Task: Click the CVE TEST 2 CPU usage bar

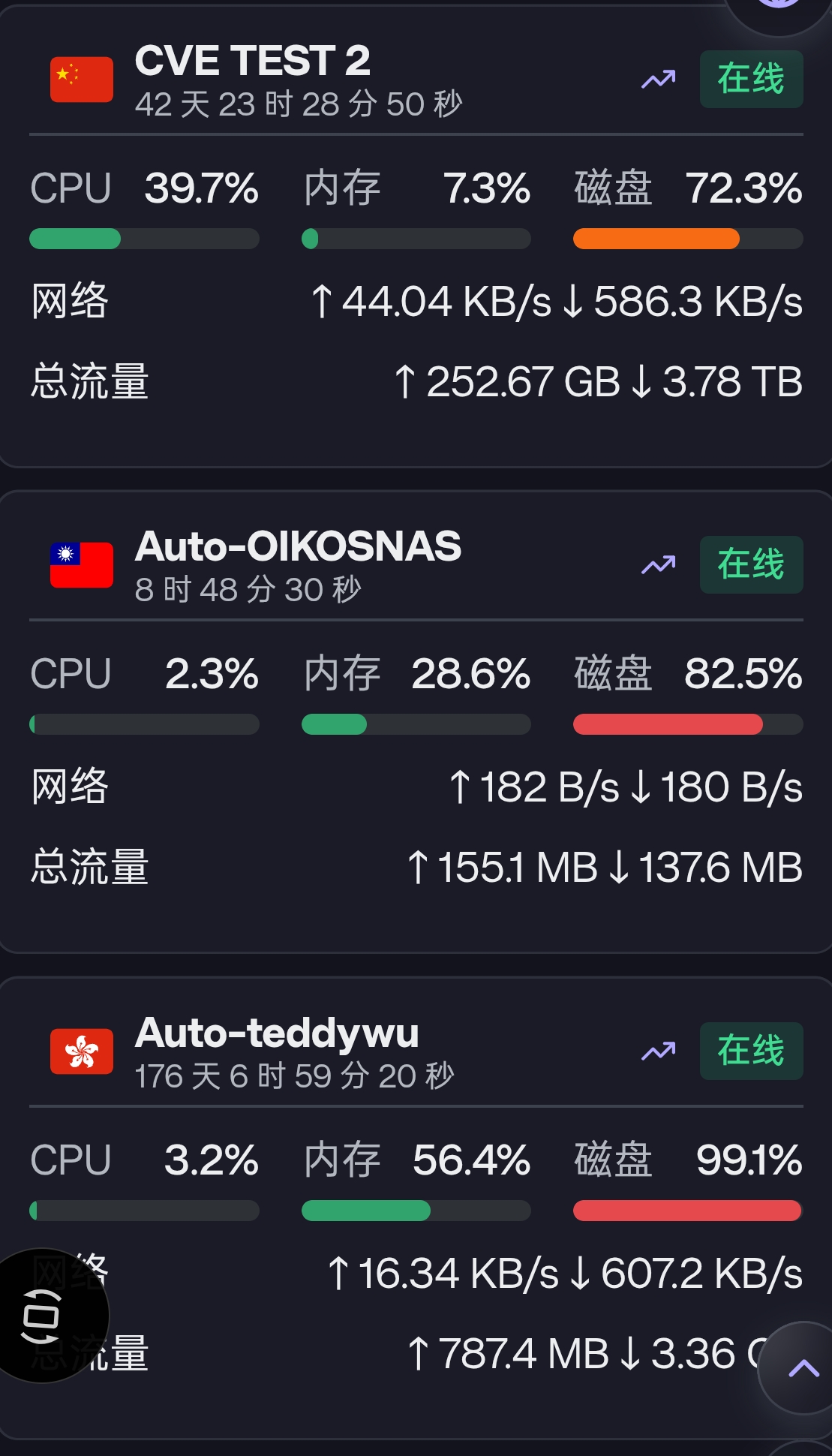Action: (x=144, y=239)
